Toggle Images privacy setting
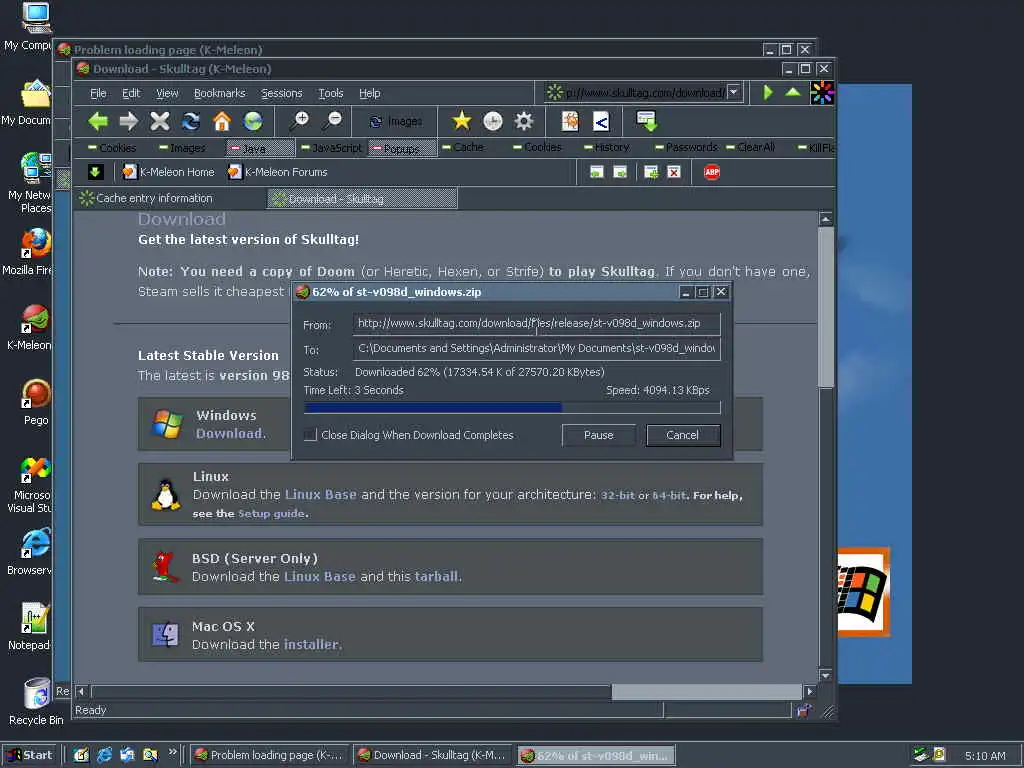The height and width of the screenshot is (768, 1024). pos(182,148)
